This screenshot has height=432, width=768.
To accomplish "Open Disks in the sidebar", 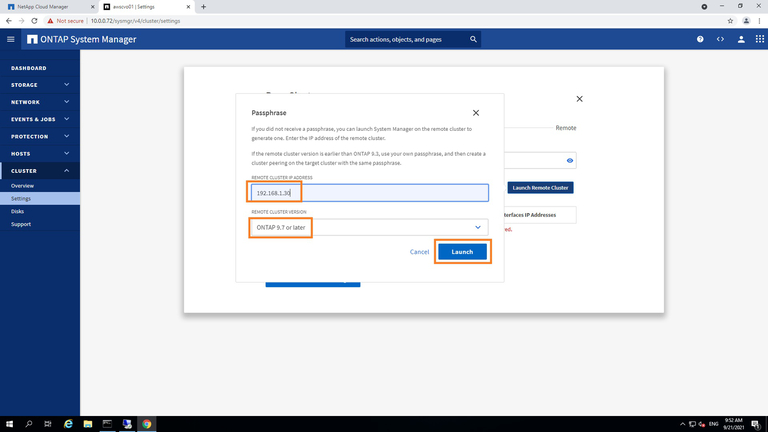I will 19,211.
